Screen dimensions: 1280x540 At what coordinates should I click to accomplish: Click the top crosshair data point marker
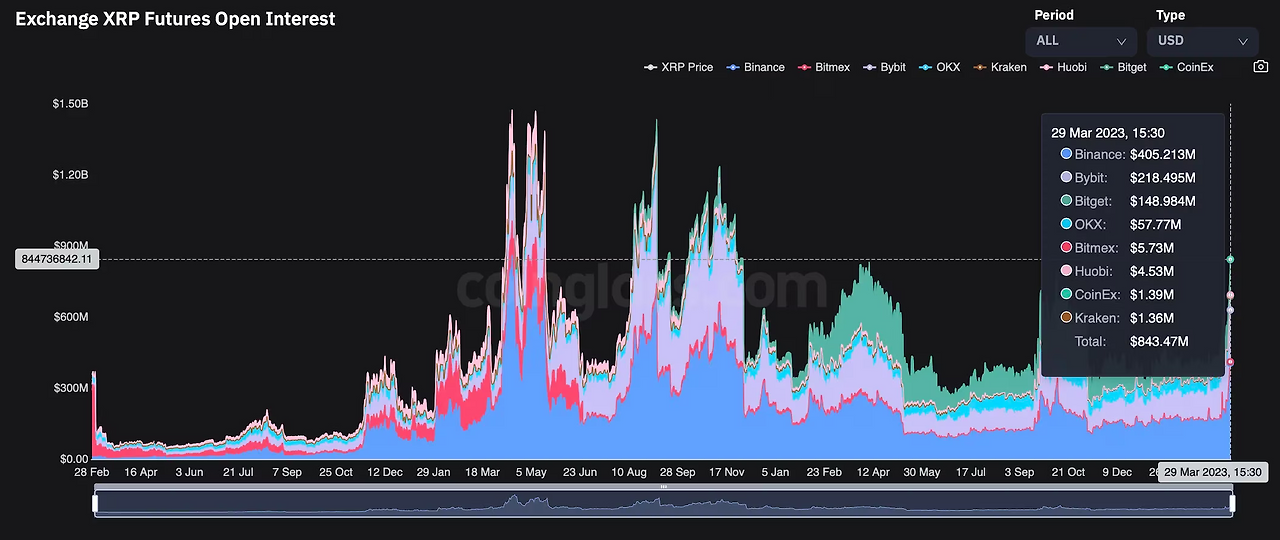[x=1230, y=259]
